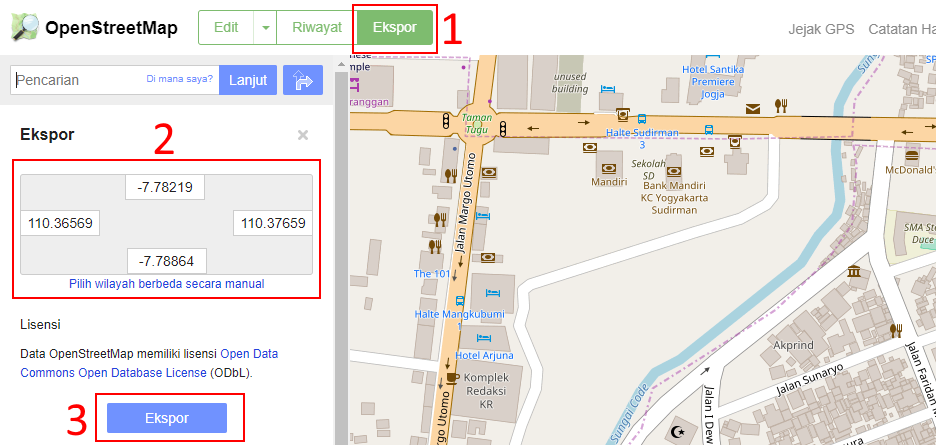Click 'Pilih wilayah berbeda secara manual' link
This screenshot has height=445, width=936.
click(167, 284)
